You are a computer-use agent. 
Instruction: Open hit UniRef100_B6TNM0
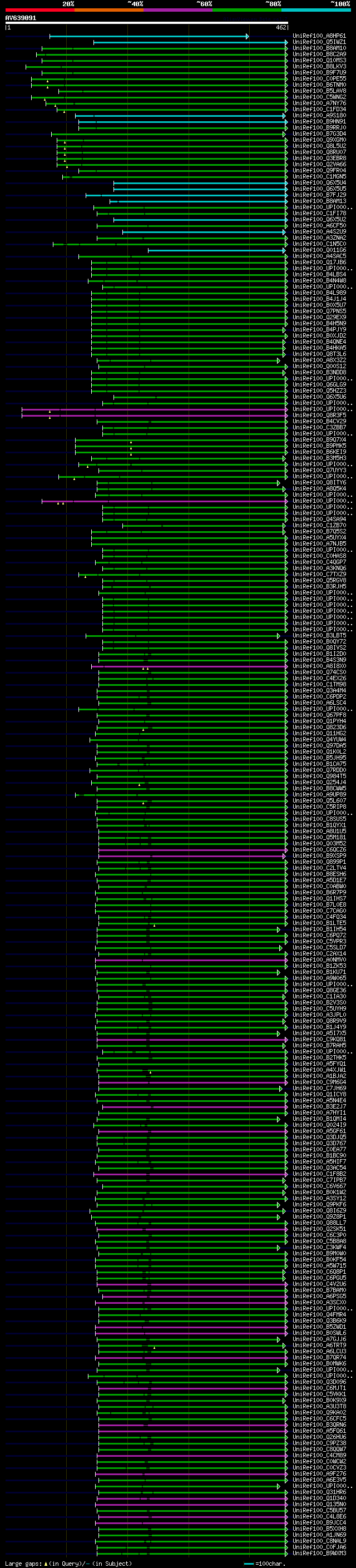319,85
